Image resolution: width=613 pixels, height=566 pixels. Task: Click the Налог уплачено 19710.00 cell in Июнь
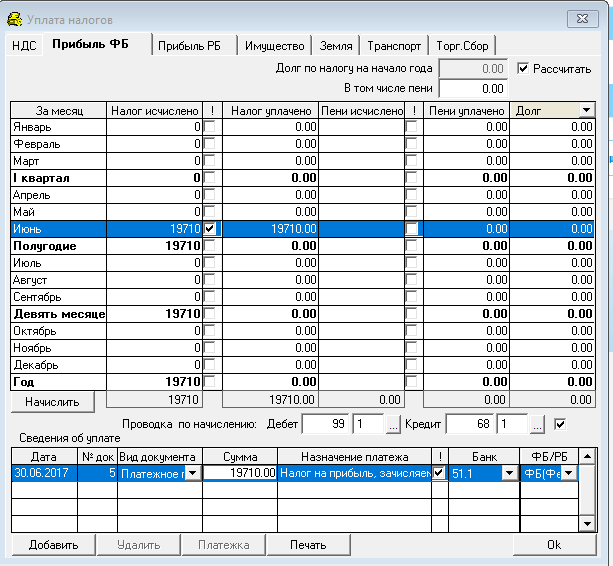pyautogui.click(x=271, y=229)
